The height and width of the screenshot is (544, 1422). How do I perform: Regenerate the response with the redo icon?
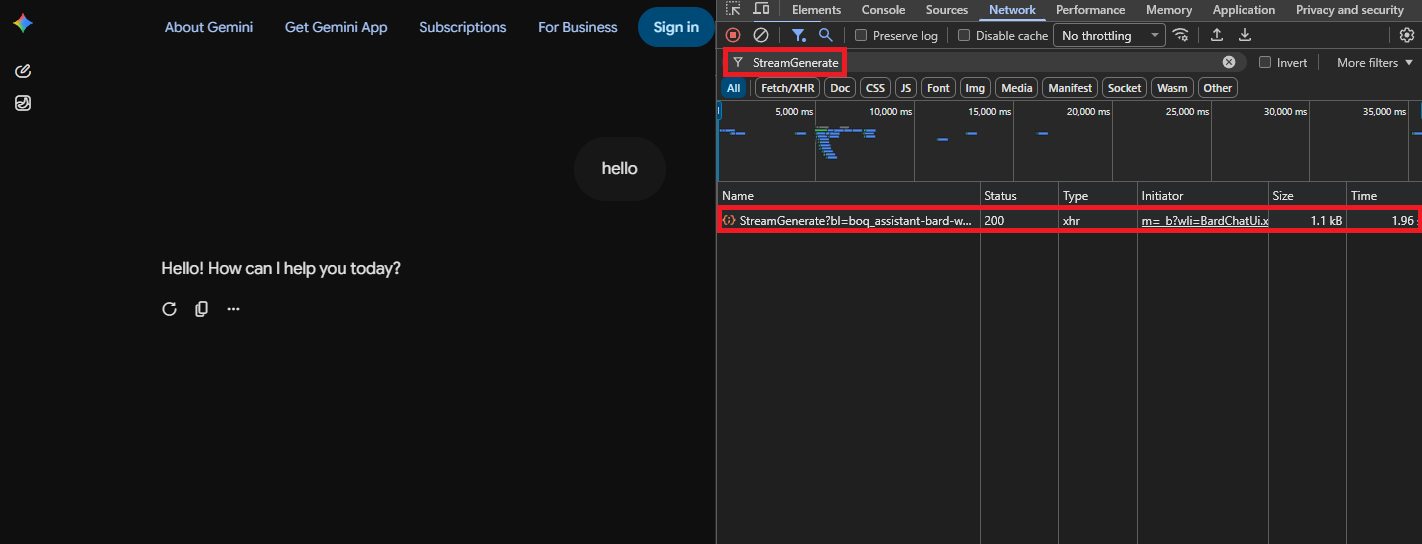point(169,309)
